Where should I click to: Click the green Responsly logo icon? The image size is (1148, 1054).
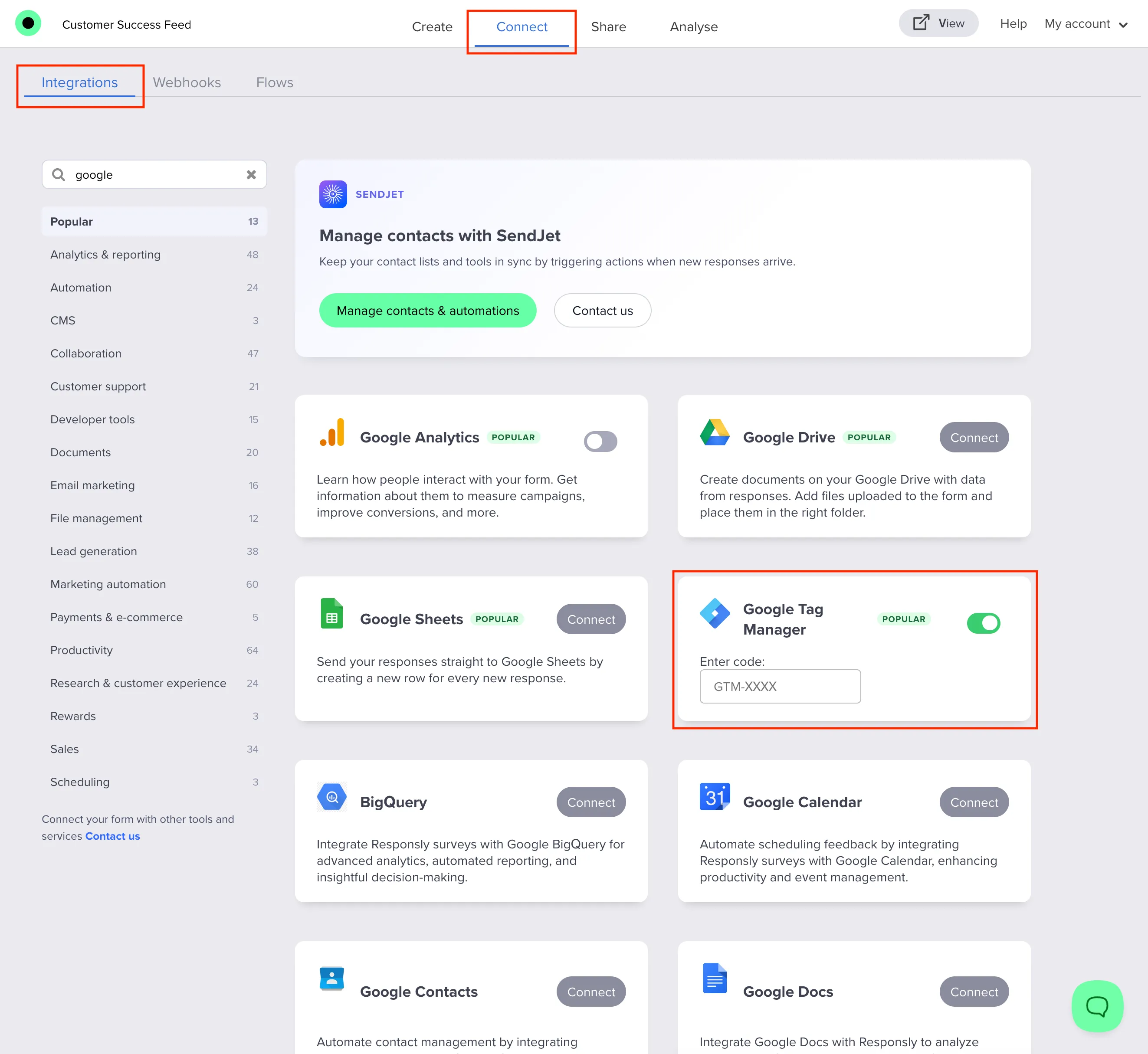point(28,23)
